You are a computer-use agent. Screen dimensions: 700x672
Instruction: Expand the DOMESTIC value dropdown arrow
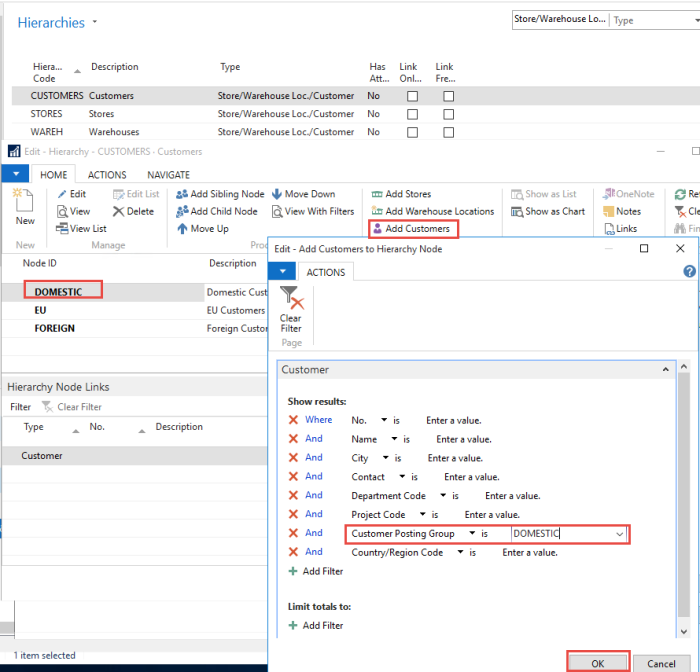[620, 534]
